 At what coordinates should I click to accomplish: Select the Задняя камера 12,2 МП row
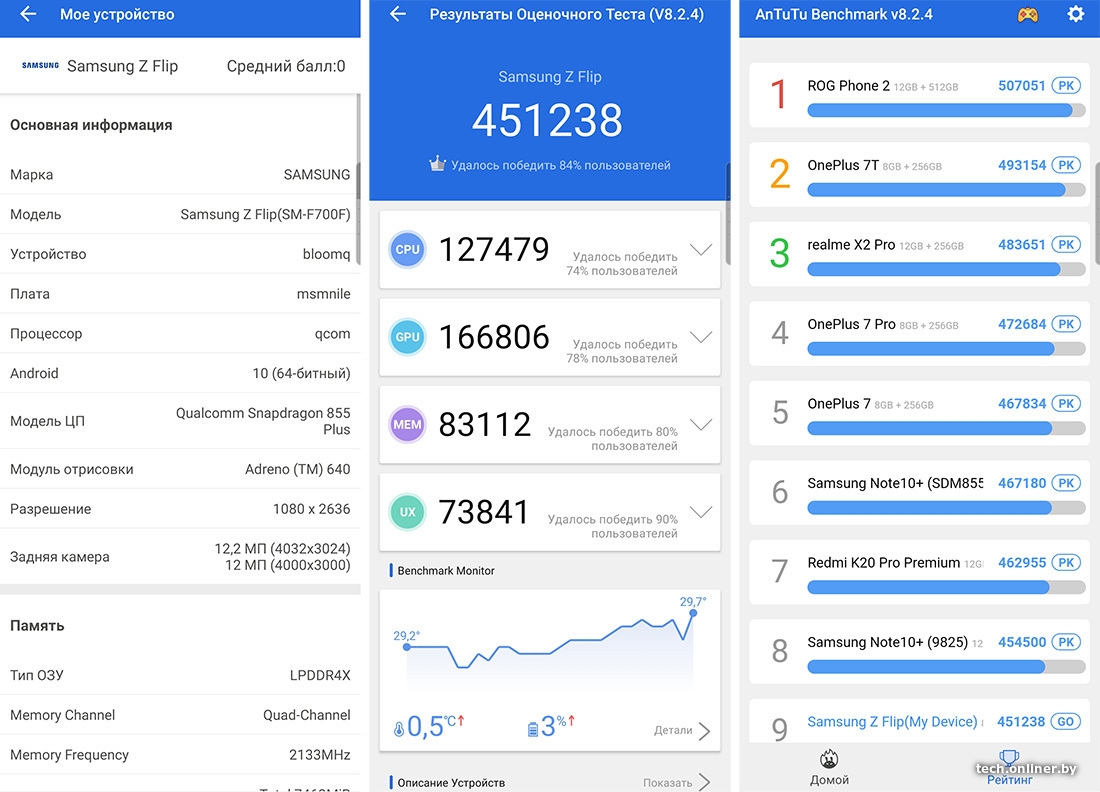[x=180, y=557]
